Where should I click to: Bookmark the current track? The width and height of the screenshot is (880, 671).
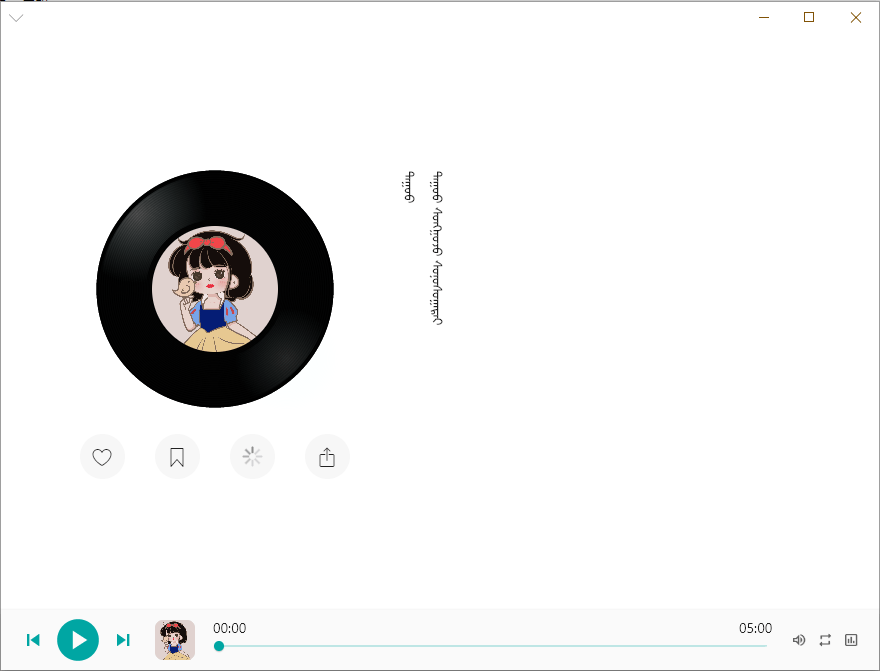pyautogui.click(x=177, y=457)
